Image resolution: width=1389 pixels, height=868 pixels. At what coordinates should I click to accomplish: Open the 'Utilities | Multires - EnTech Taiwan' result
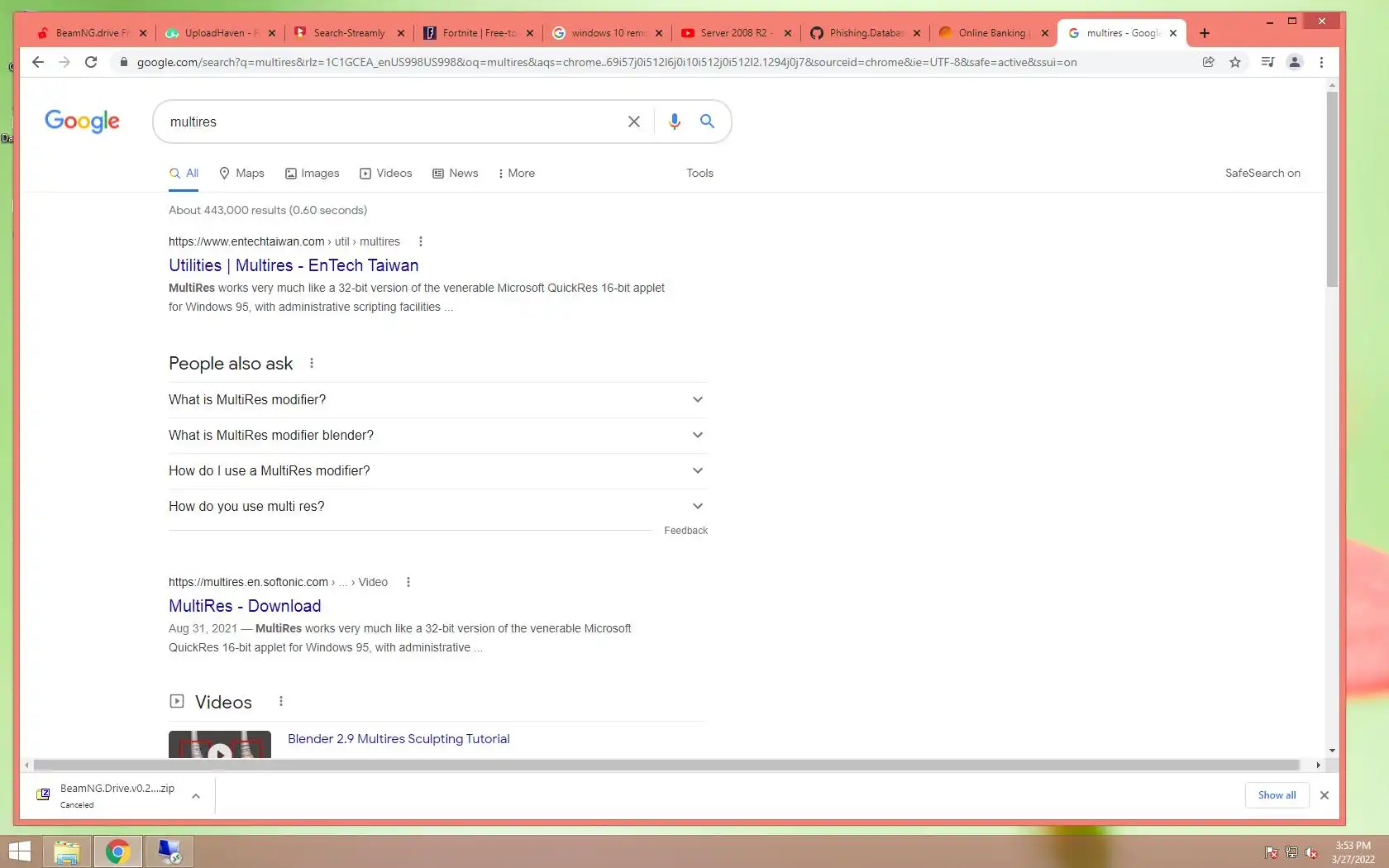click(x=294, y=265)
